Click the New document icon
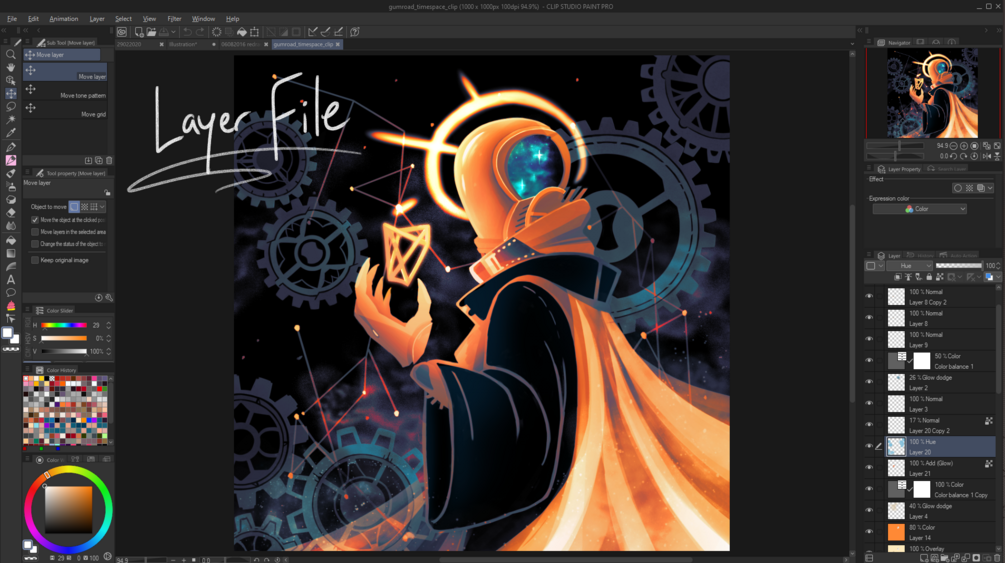Screen dimensions: 1005x563 coord(138,31)
